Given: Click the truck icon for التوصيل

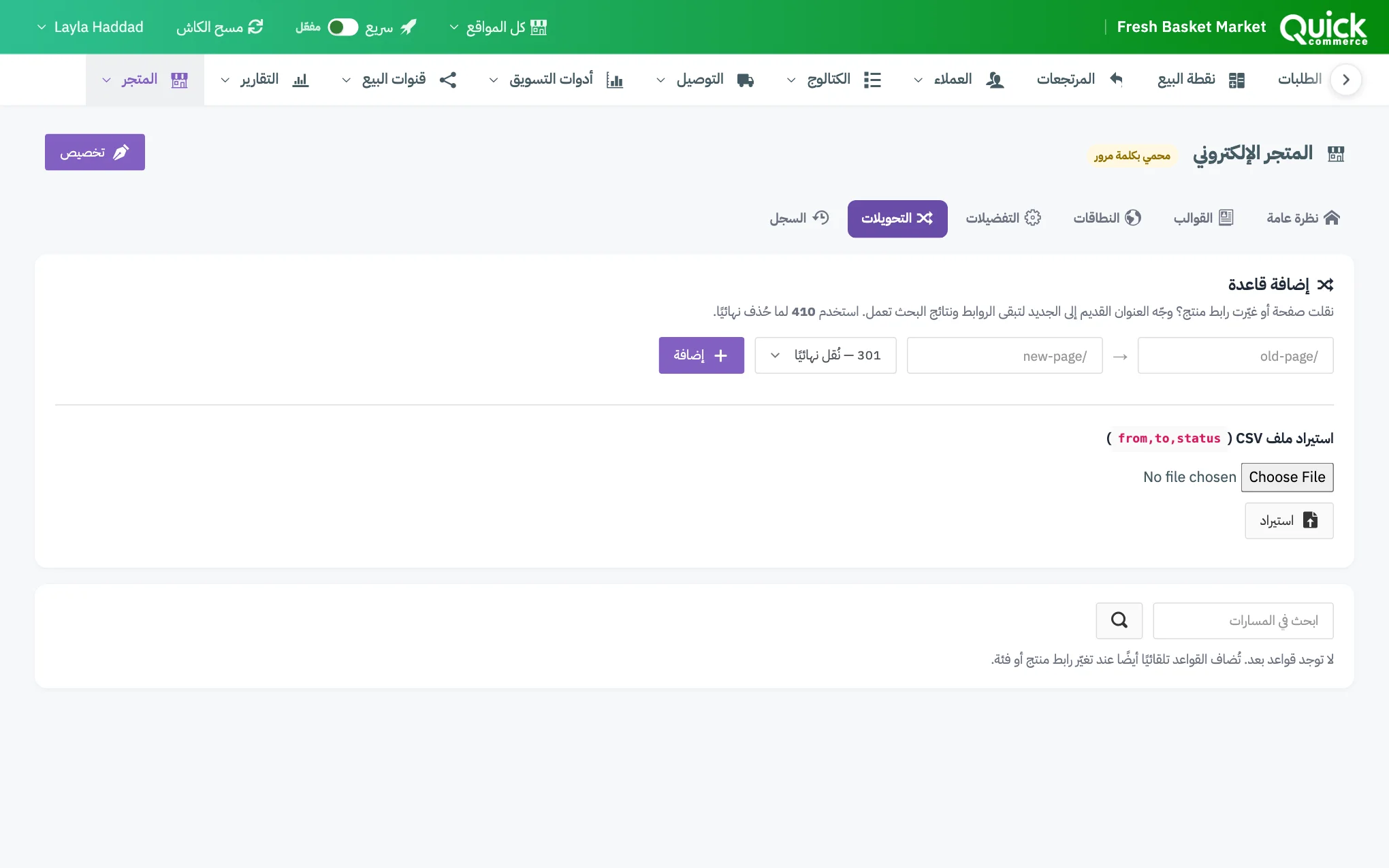Looking at the screenshot, I should pos(746,80).
